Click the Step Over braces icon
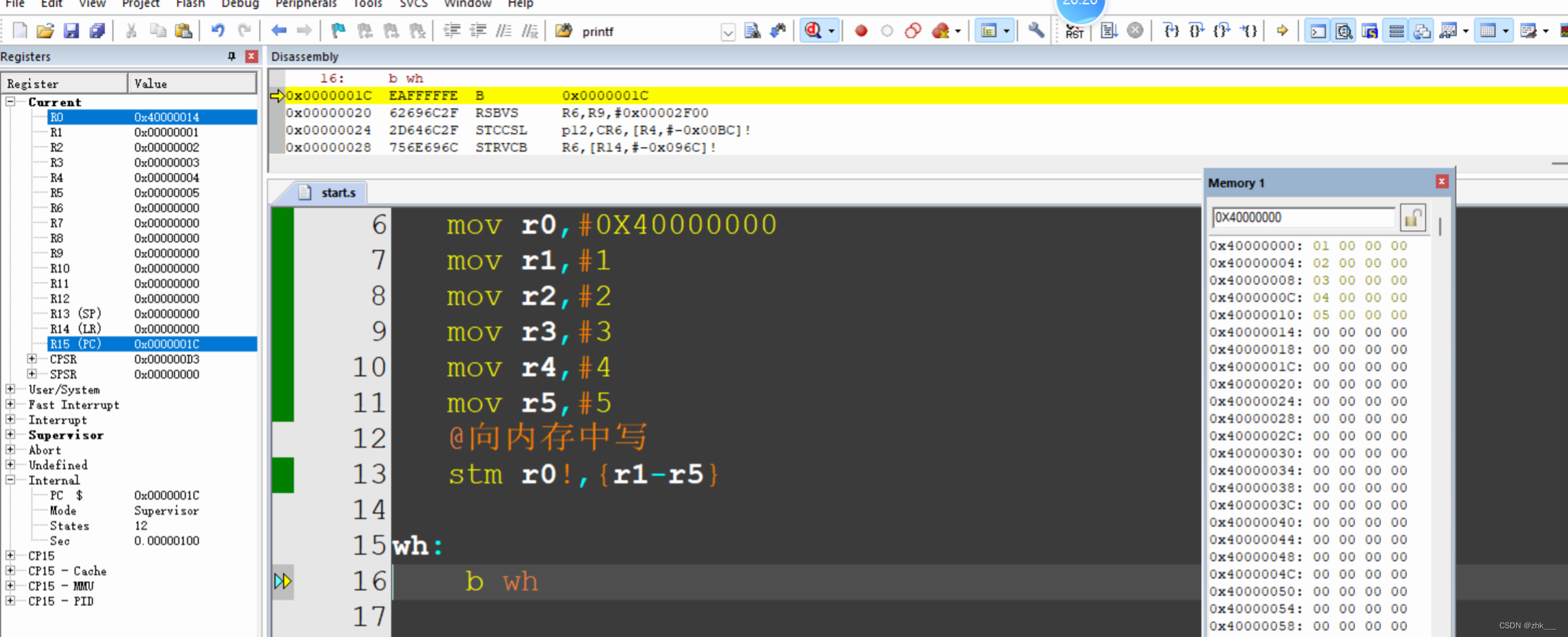This screenshot has height=637, width=1568. 1197,31
